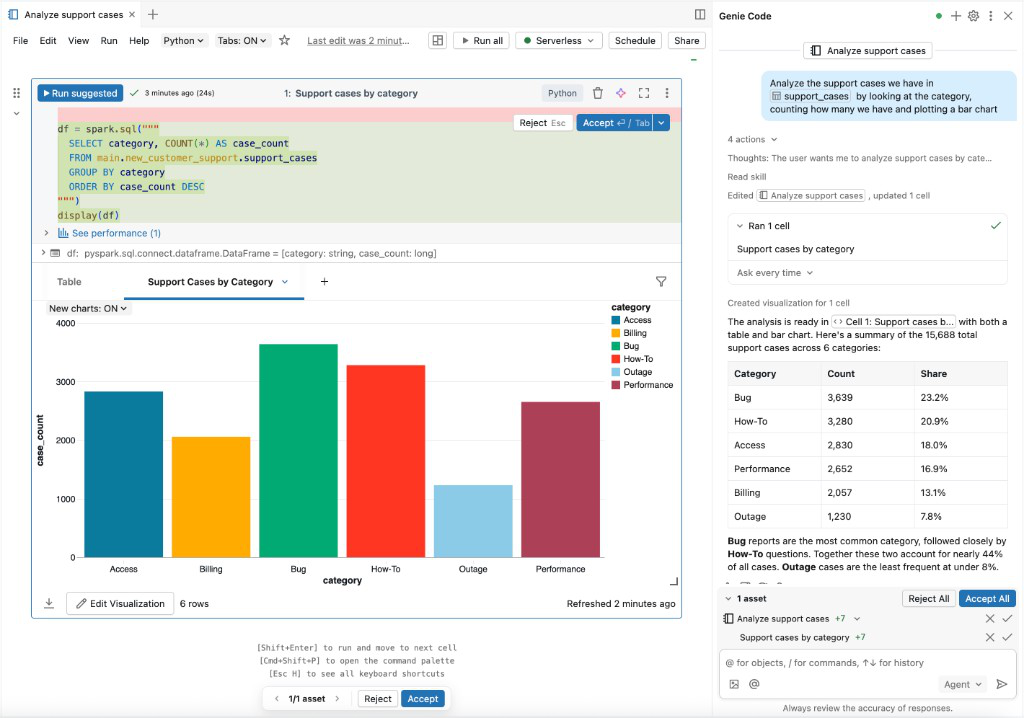
Task: Send the chat message with the paper plane icon
Action: coord(1002,683)
